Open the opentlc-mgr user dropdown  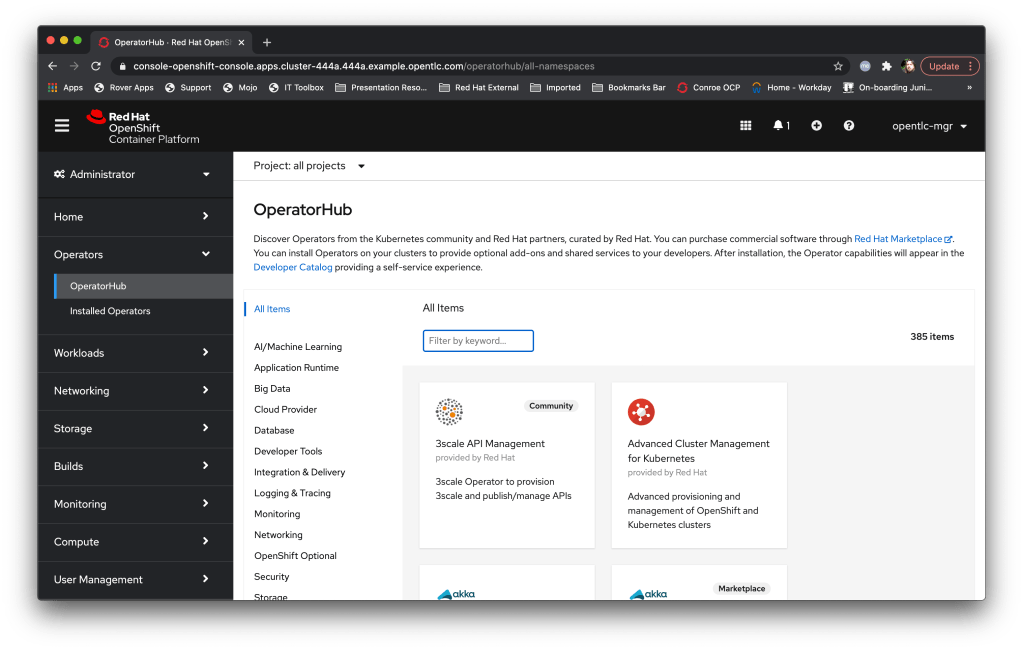coord(929,126)
